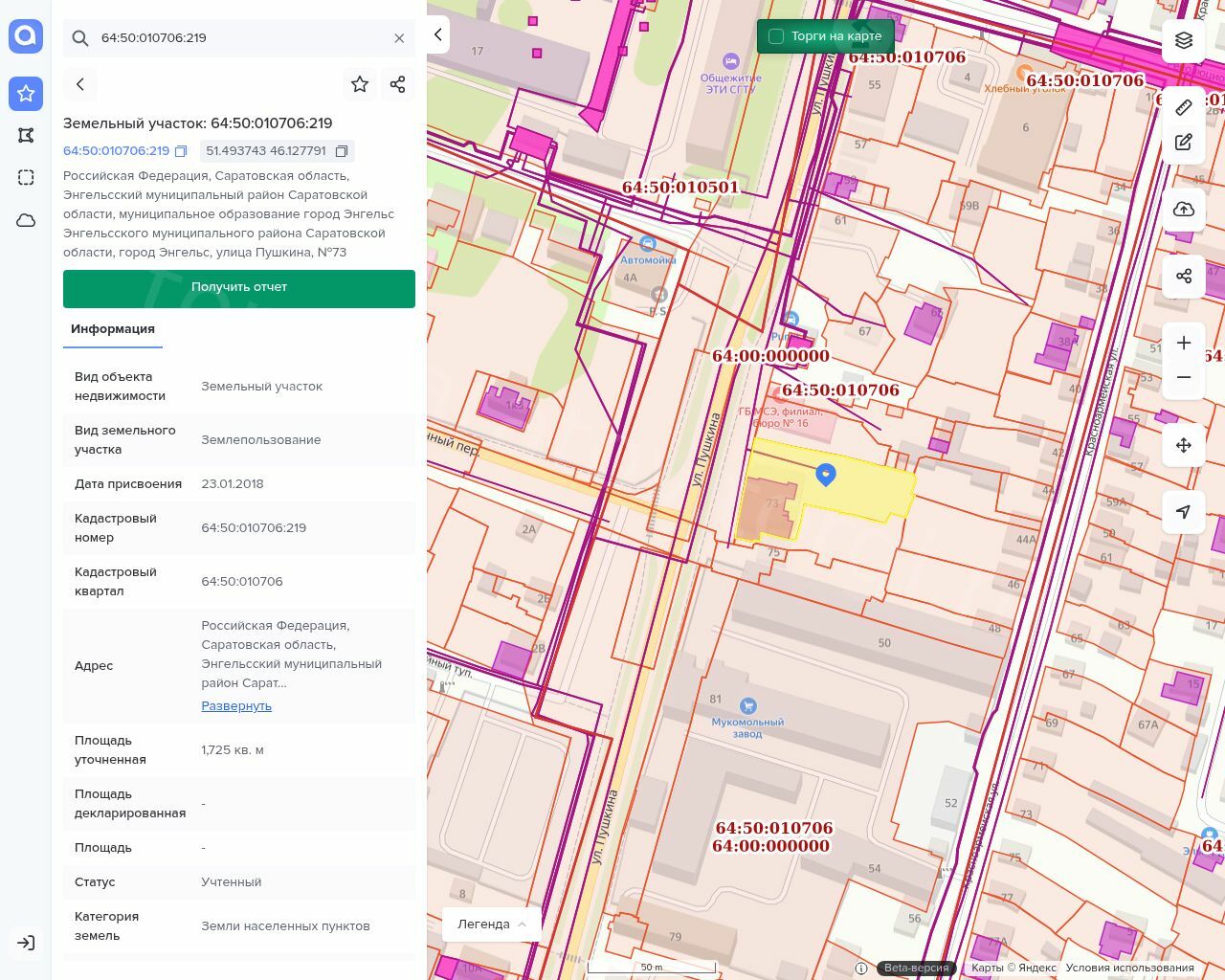Image resolution: width=1225 pixels, height=980 pixels.
Task: Copy the coordinates 51.493743 46.127791
Action: 341,151
